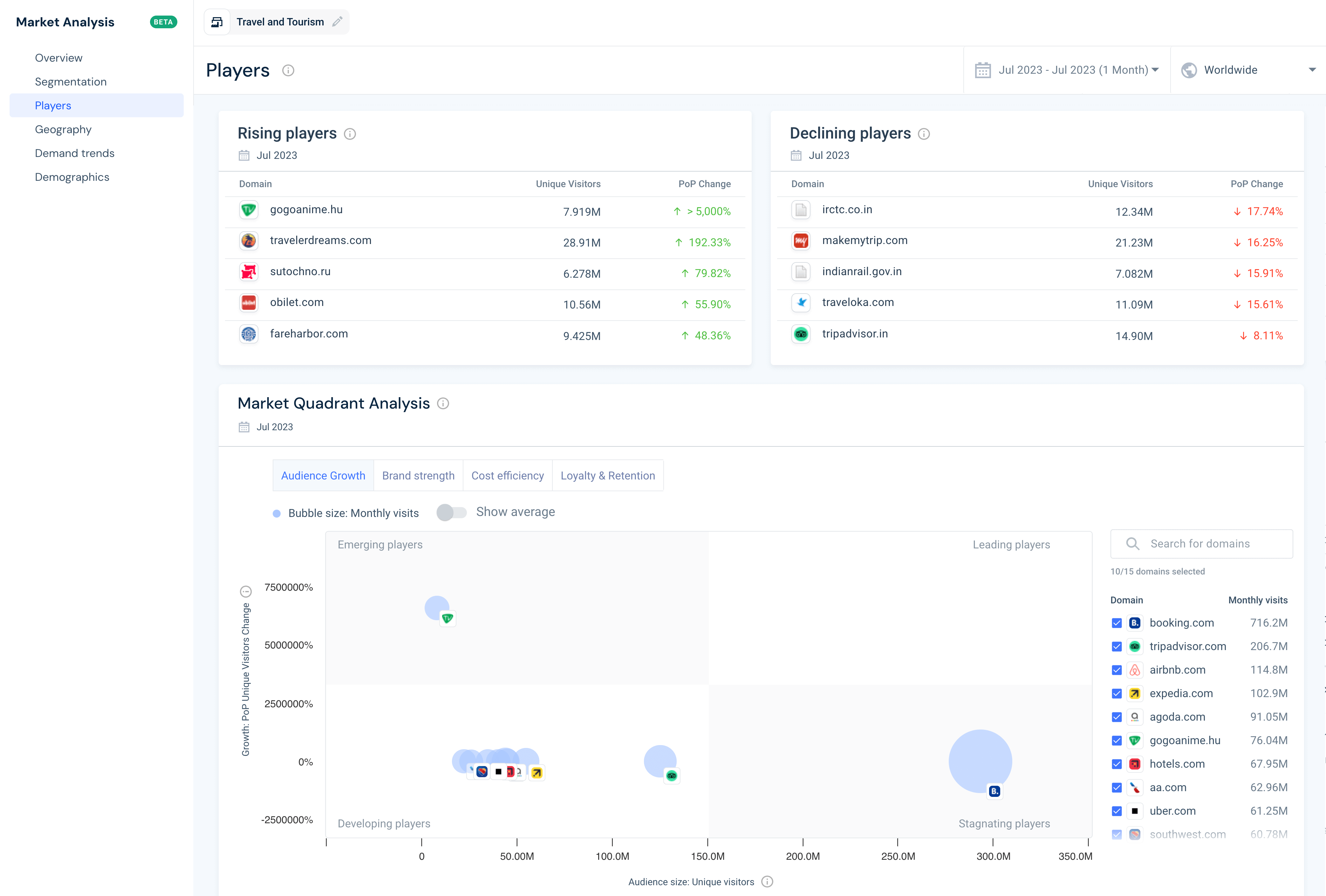Select Demographics in the sidebar
The image size is (1326, 896).
72,177
